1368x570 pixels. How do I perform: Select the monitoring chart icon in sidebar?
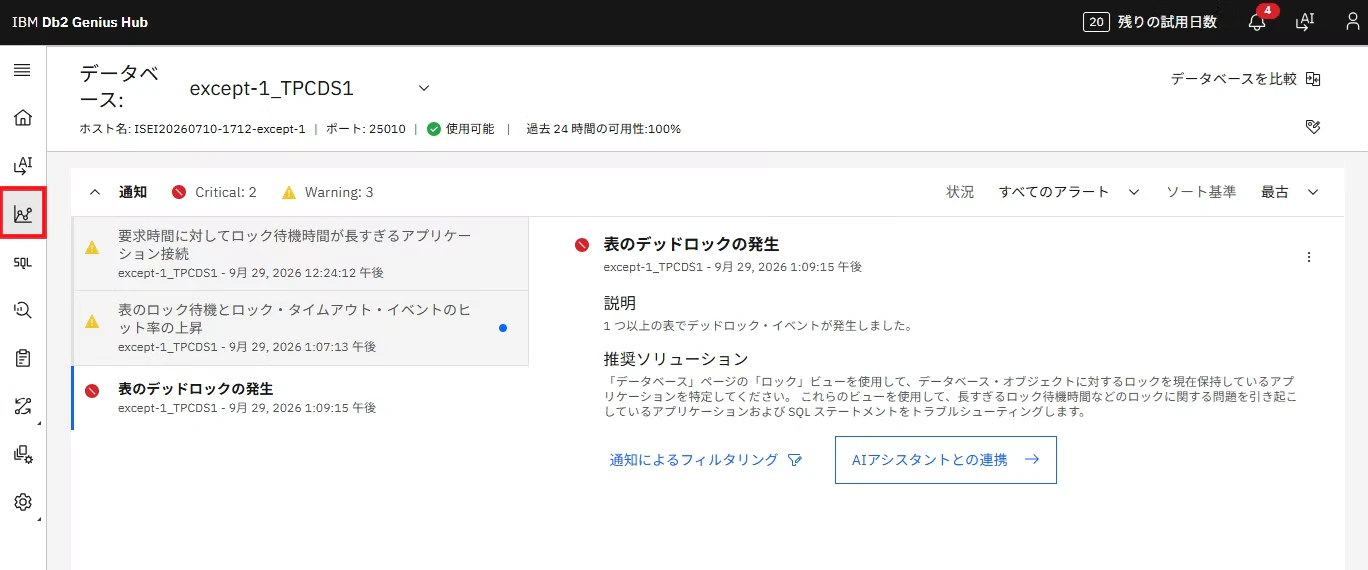[x=22, y=213]
